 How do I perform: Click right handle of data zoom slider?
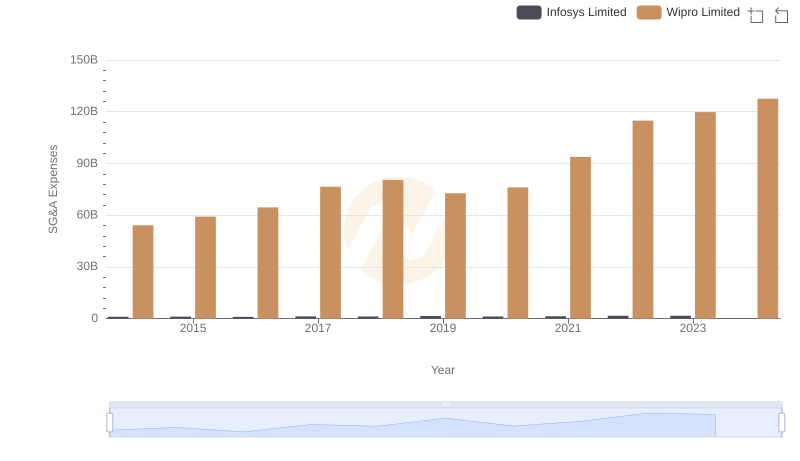coord(782,422)
